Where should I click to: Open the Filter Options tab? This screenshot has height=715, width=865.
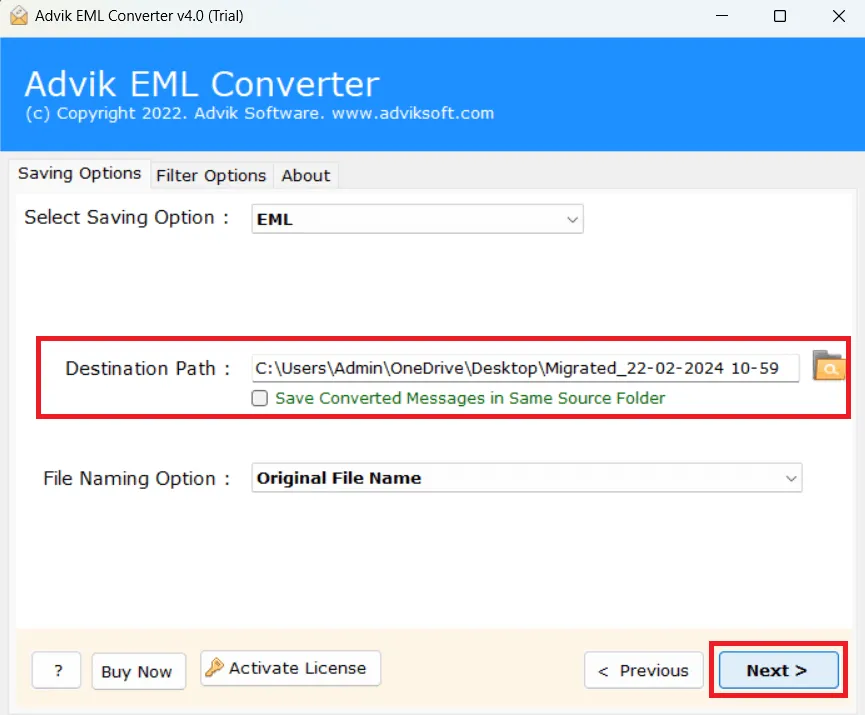(x=211, y=175)
